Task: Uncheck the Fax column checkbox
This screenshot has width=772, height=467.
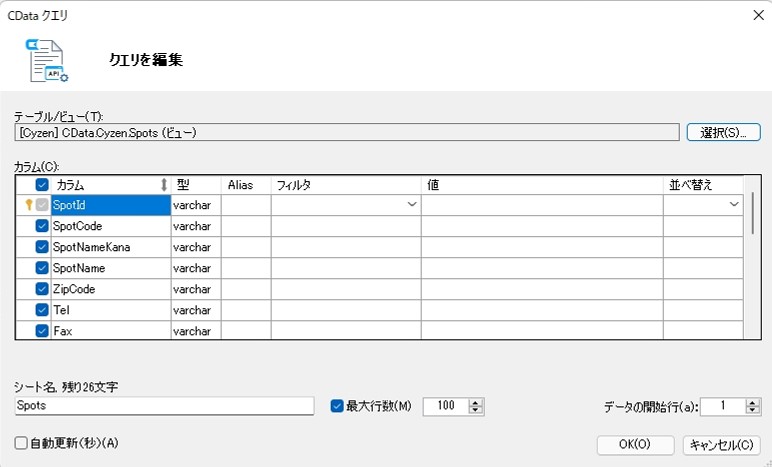Action: coord(42,331)
